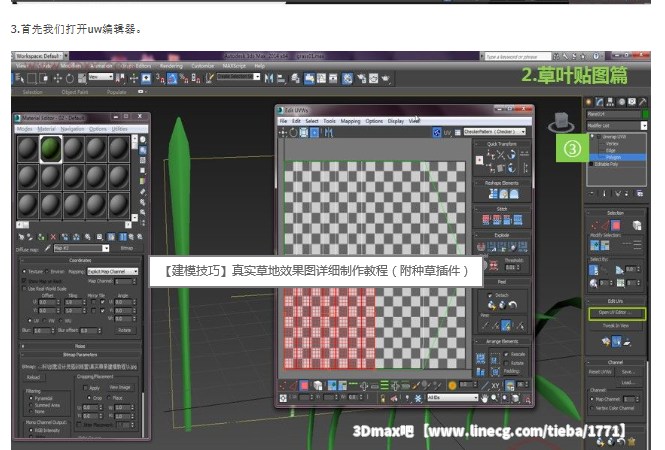This screenshot has height=450, width=665.
Task: Open the Tools menu in Edit UVWs
Action: tap(329, 121)
